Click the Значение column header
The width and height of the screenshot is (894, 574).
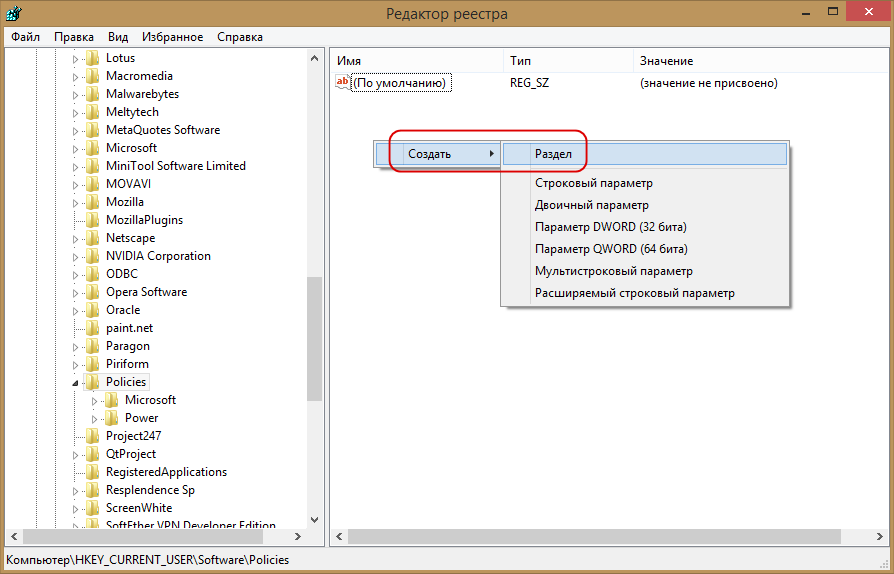pyautogui.click(x=761, y=61)
